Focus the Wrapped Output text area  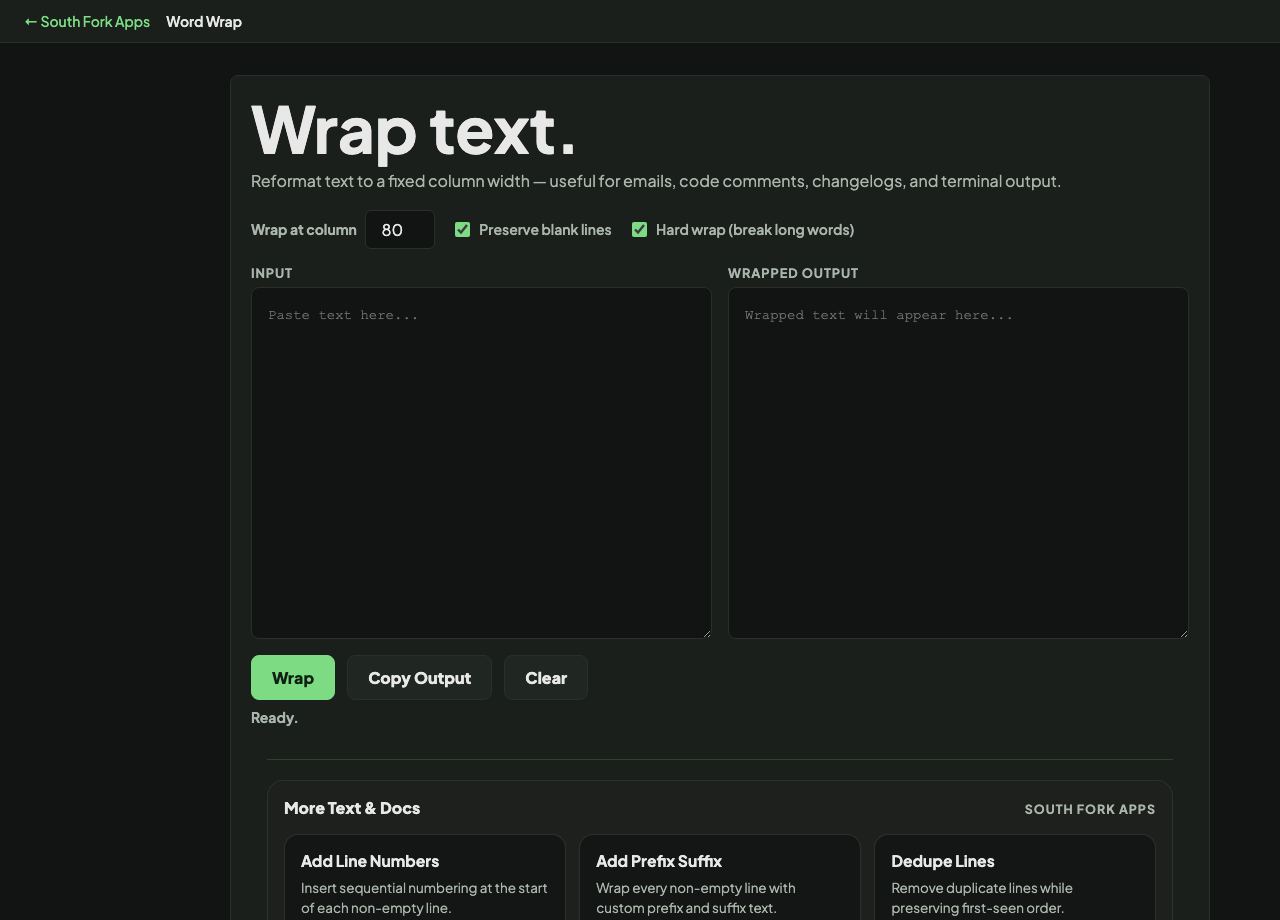click(x=958, y=463)
